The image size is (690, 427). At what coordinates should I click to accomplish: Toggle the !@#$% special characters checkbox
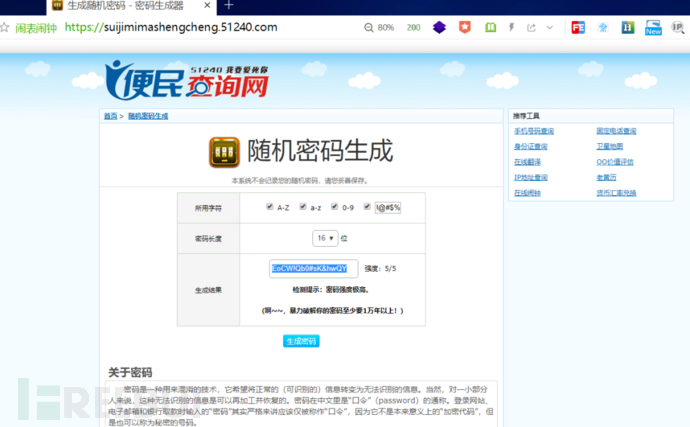point(368,207)
